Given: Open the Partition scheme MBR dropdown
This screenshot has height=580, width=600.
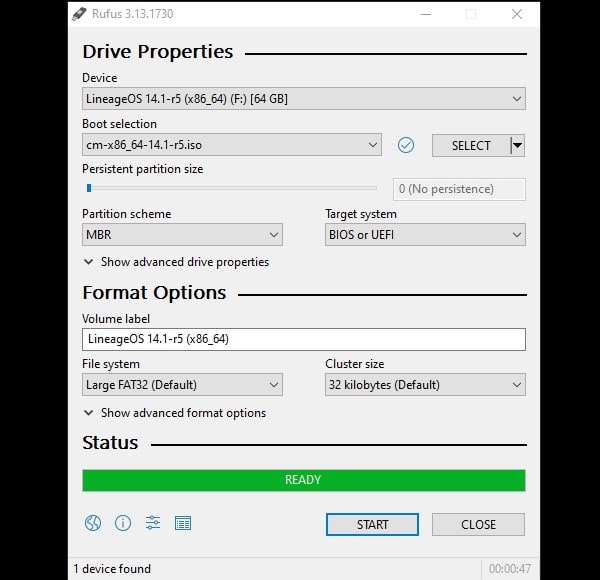Looking at the screenshot, I should [183, 235].
